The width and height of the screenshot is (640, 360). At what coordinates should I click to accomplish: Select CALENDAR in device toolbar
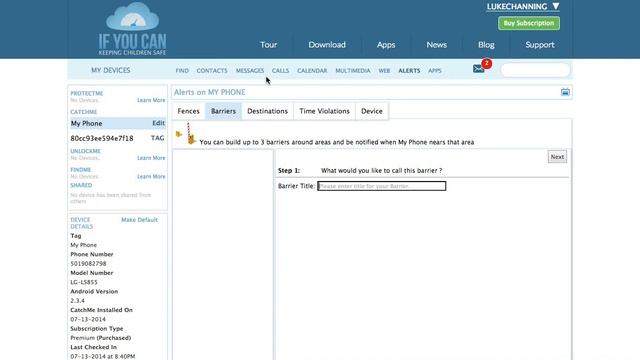tap(312, 71)
